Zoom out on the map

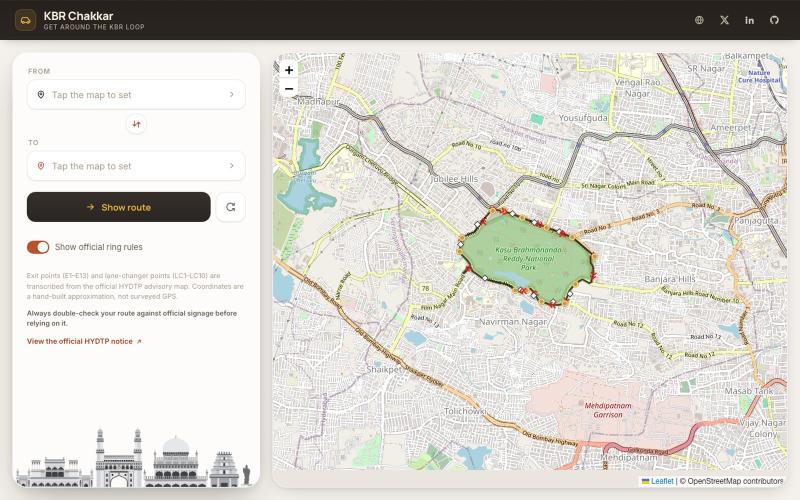tap(289, 88)
